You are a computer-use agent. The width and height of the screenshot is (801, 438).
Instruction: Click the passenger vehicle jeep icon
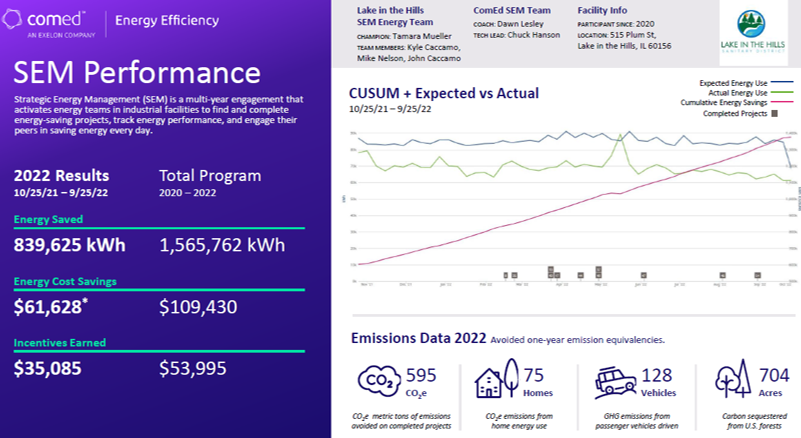tap(617, 382)
